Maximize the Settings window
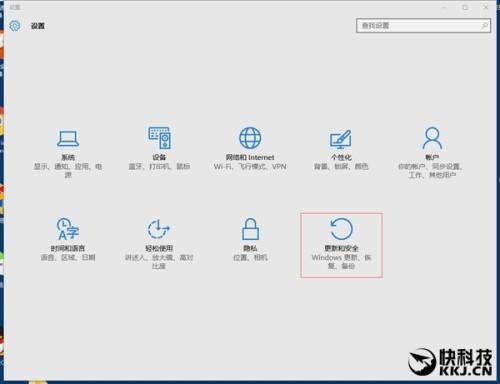The width and height of the screenshot is (500, 384). pos(465,7)
